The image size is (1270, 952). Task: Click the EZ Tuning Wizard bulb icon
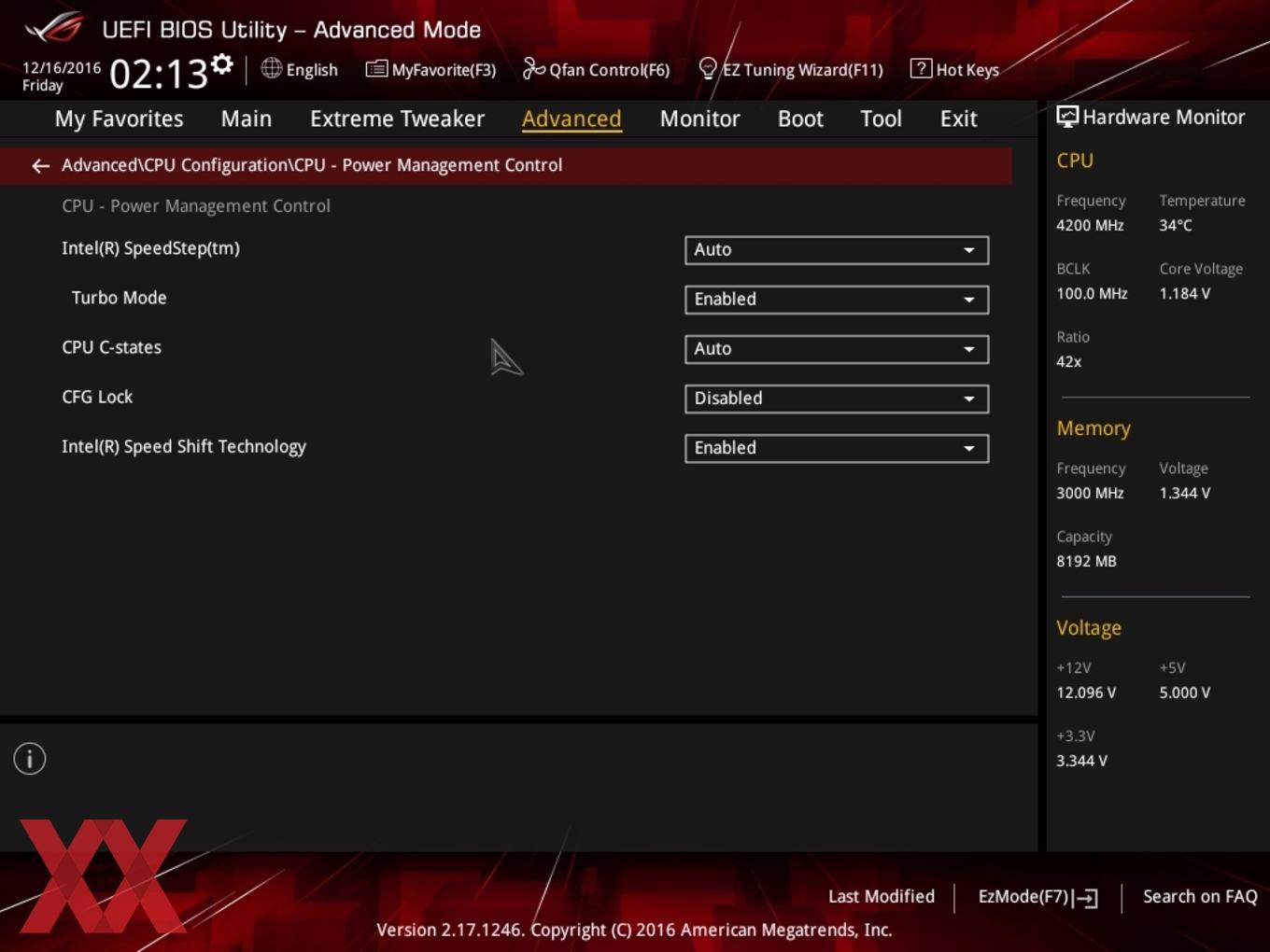click(x=708, y=68)
